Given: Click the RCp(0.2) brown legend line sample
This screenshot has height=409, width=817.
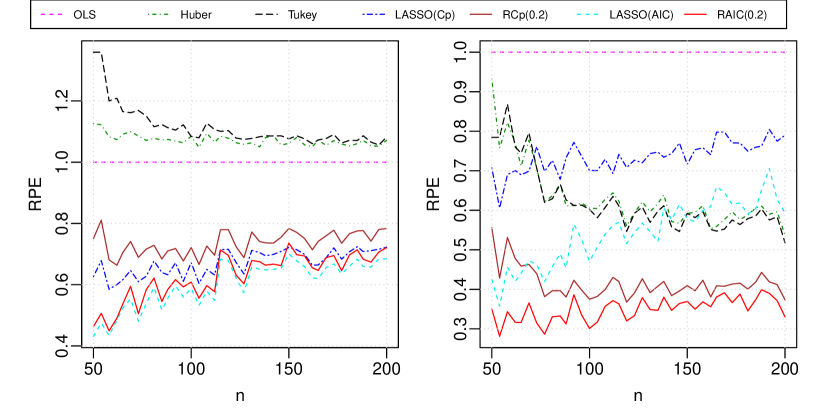Looking at the screenshot, I should 482,15.
